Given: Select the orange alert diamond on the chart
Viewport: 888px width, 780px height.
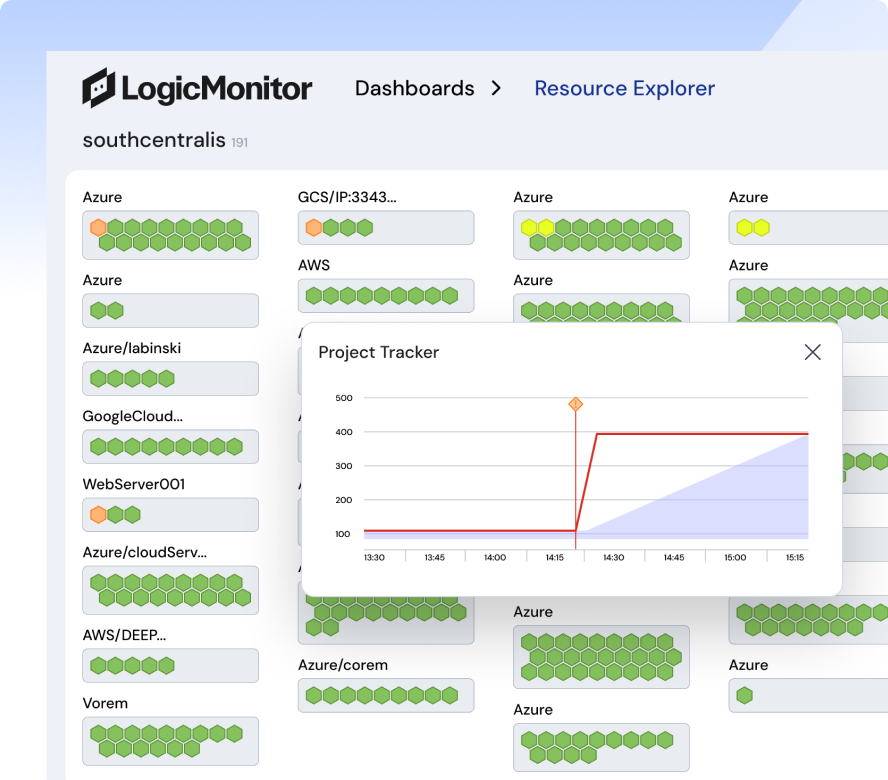Looking at the screenshot, I should 575,404.
